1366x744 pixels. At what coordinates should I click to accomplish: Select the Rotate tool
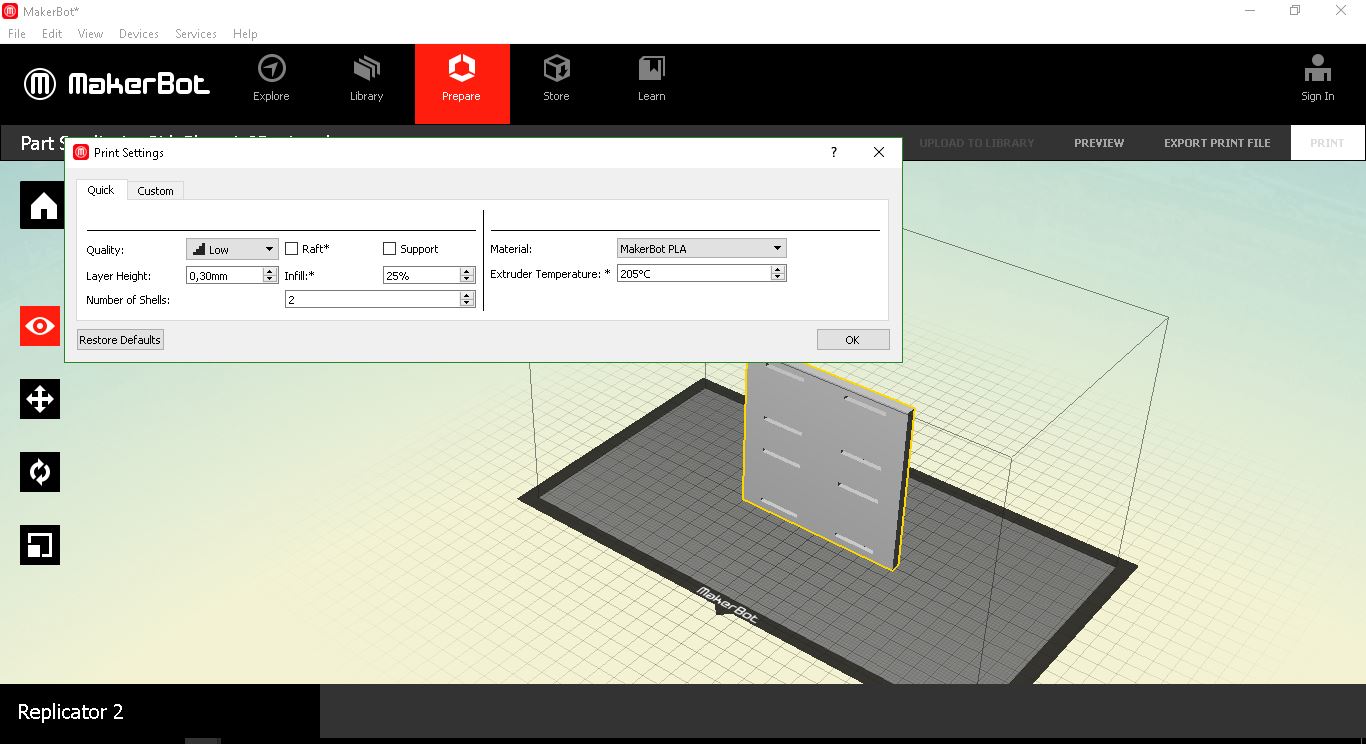pyautogui.click(x=40, y=472)
